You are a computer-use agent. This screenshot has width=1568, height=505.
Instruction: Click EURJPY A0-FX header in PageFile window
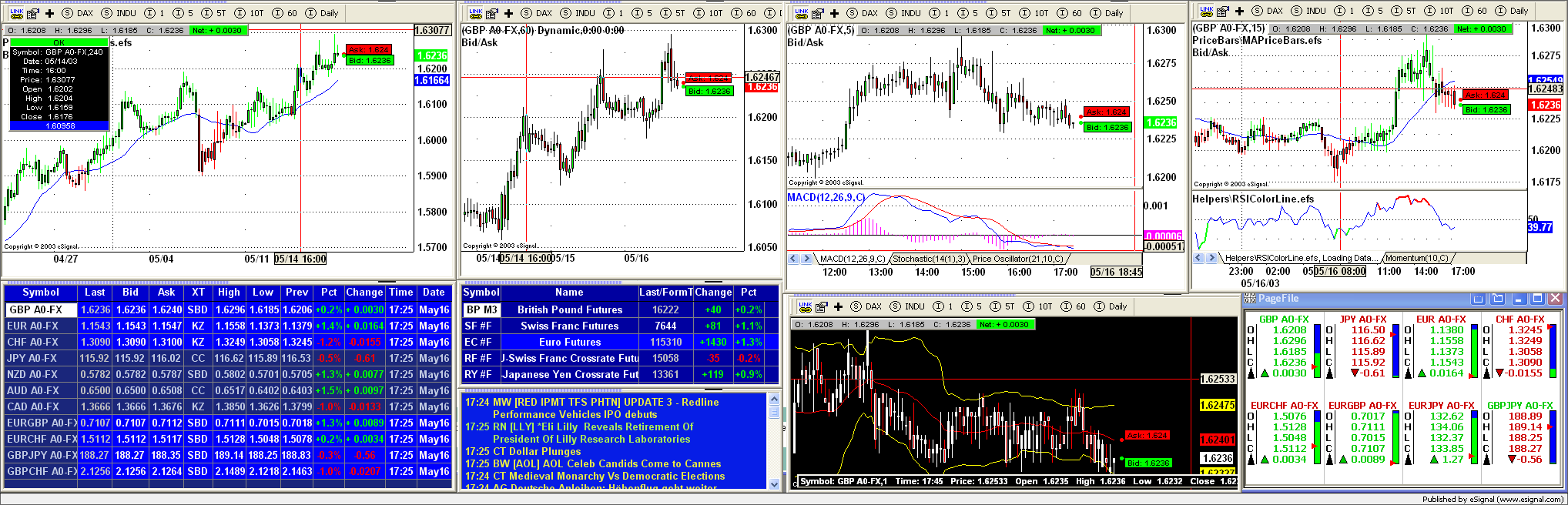pyautogui.click(x=1441, y=405)
